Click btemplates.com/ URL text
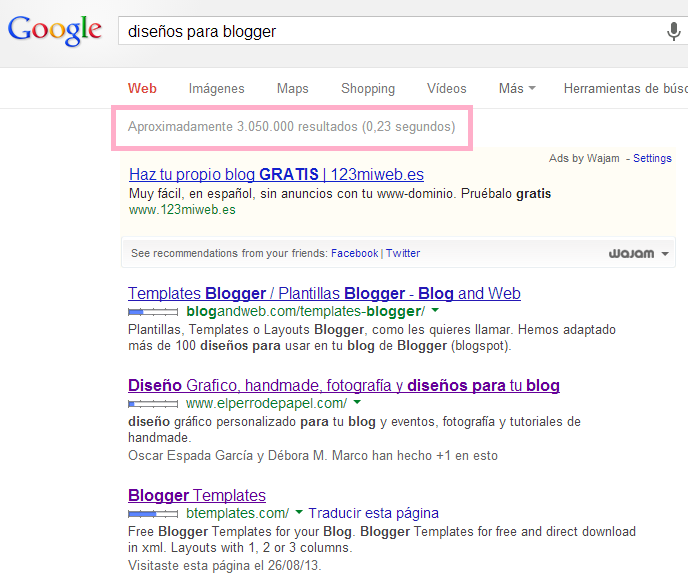Viewport: 688px width, 581px height. pyautogui.click(x=237, y=513)
